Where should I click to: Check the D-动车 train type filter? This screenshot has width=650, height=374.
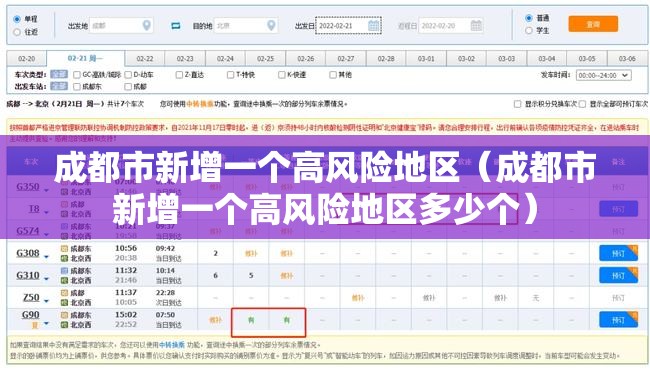click(x=128, y=75)
